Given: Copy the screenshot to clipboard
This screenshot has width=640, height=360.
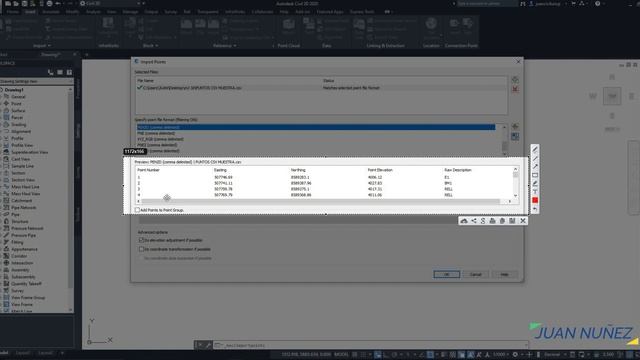Looking at the screenshot, I should coord(502,221).
